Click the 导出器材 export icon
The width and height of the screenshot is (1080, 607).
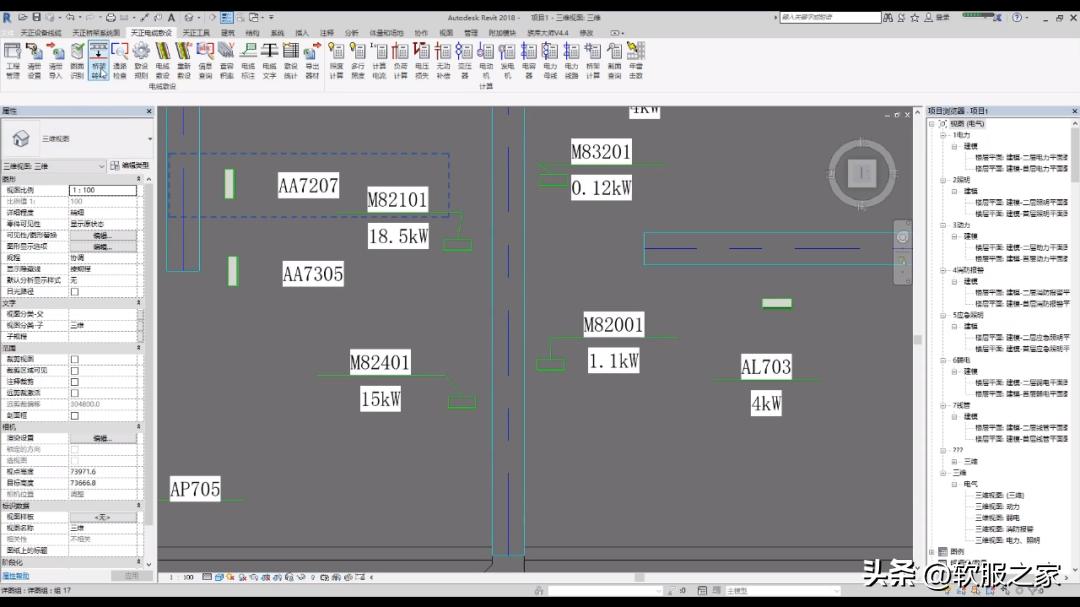tap(312, 52)
